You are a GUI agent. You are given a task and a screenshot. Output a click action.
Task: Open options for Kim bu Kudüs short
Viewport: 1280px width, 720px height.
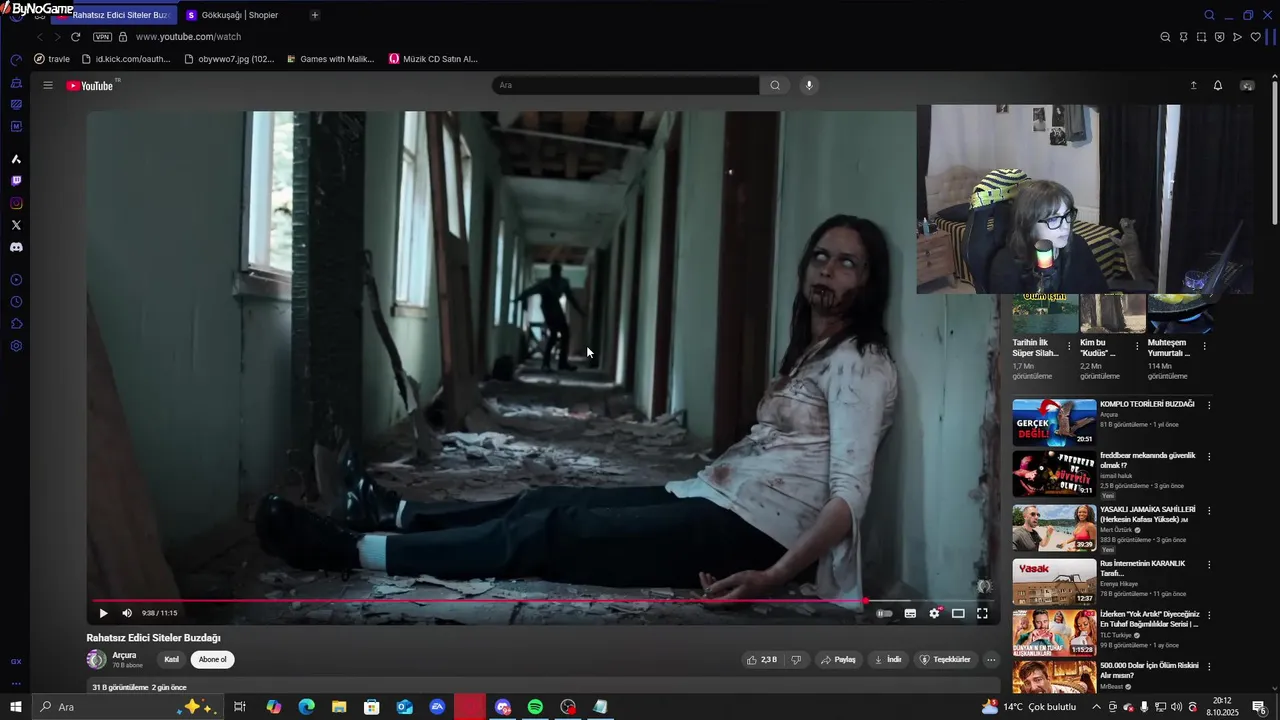point(1137,346)
